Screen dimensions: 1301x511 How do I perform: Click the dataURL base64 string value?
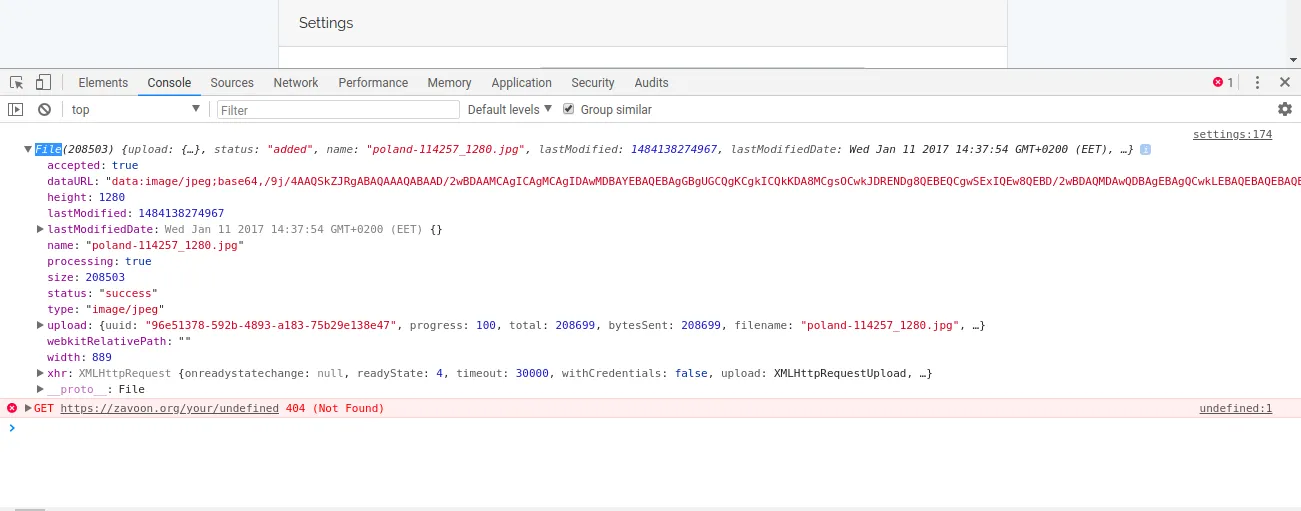pos(703,181)
